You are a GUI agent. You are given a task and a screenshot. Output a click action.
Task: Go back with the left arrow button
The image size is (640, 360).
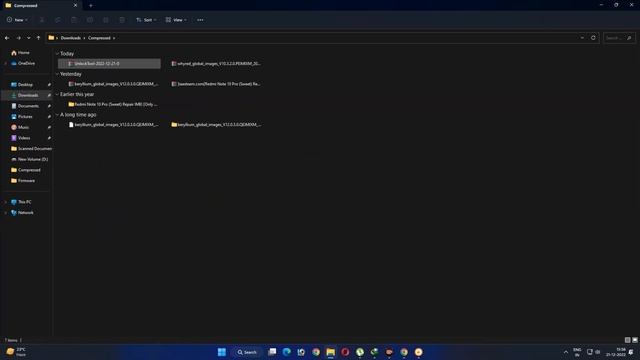(7, 38)
